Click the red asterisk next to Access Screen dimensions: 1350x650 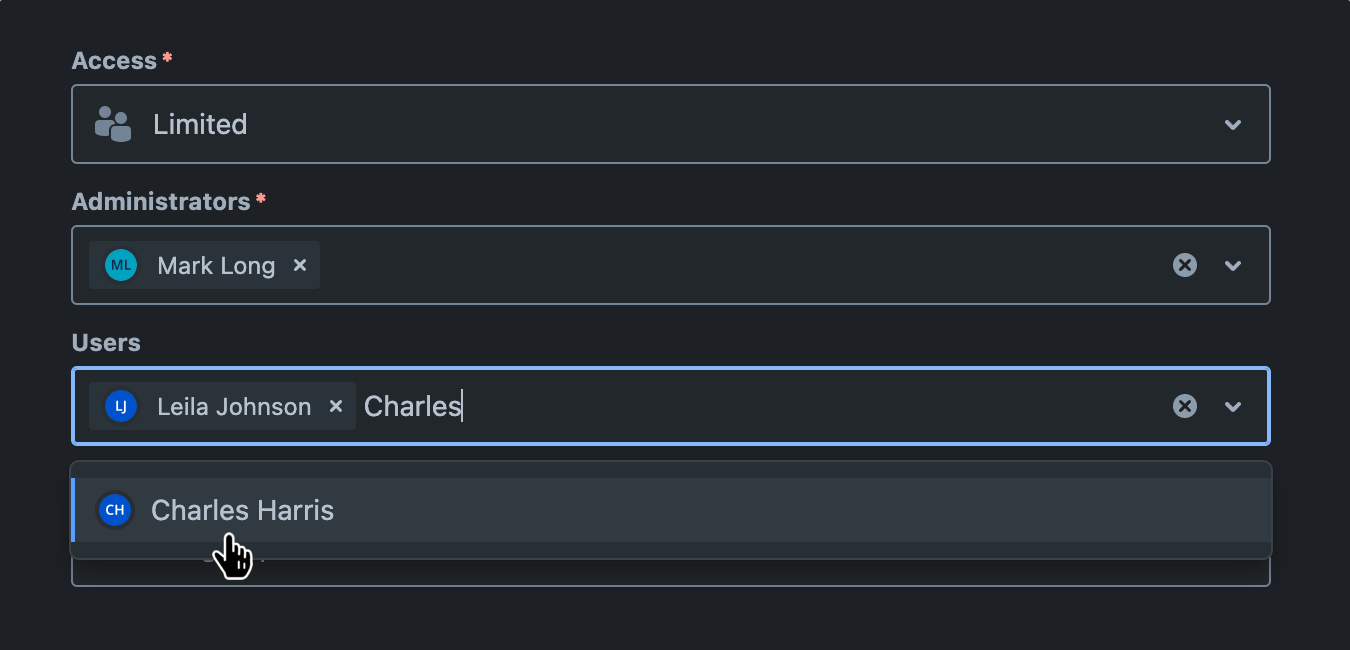(167, 57)
